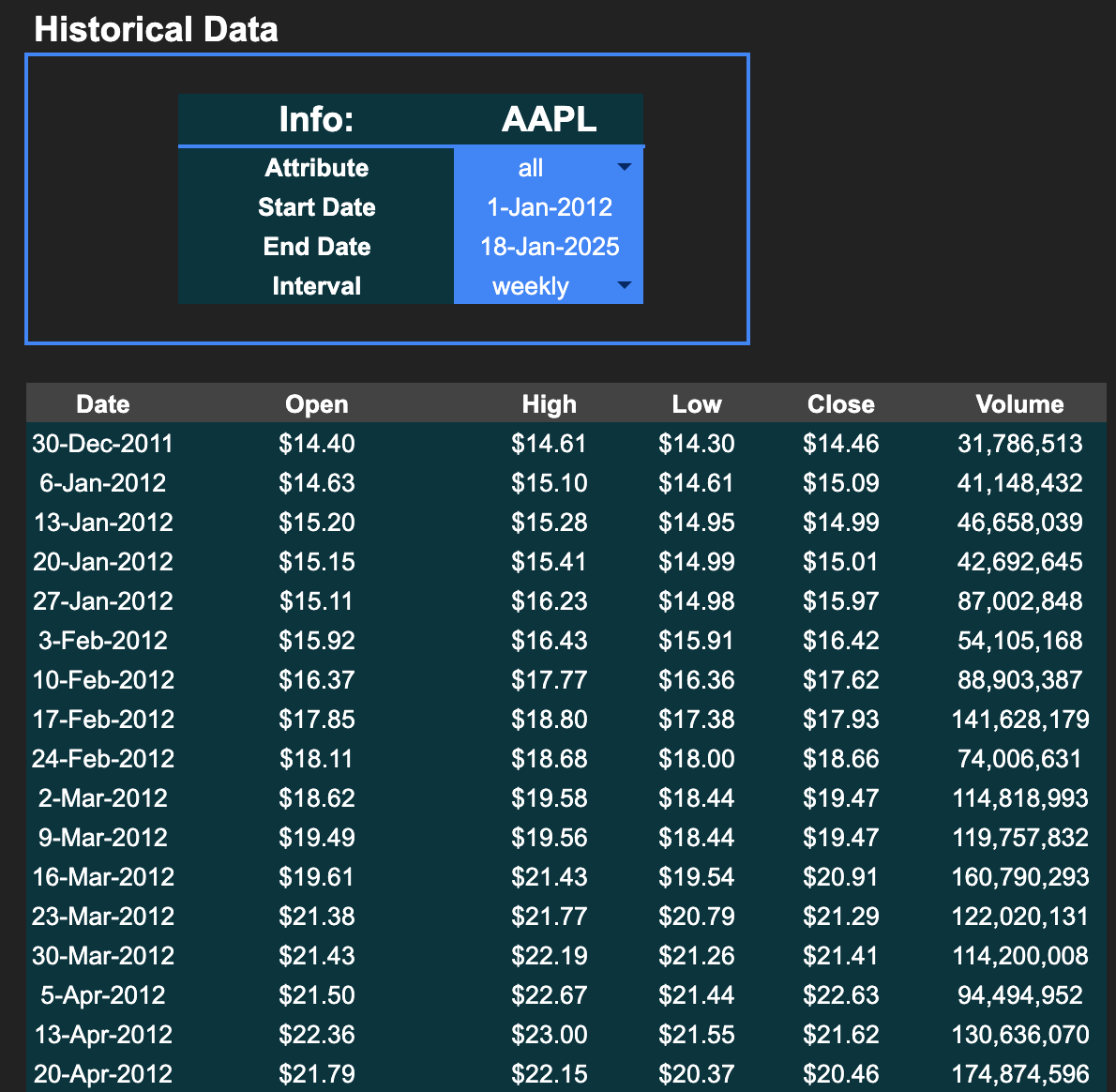Select the 27-Jan-2012 close price $15.97

point(841,601)
